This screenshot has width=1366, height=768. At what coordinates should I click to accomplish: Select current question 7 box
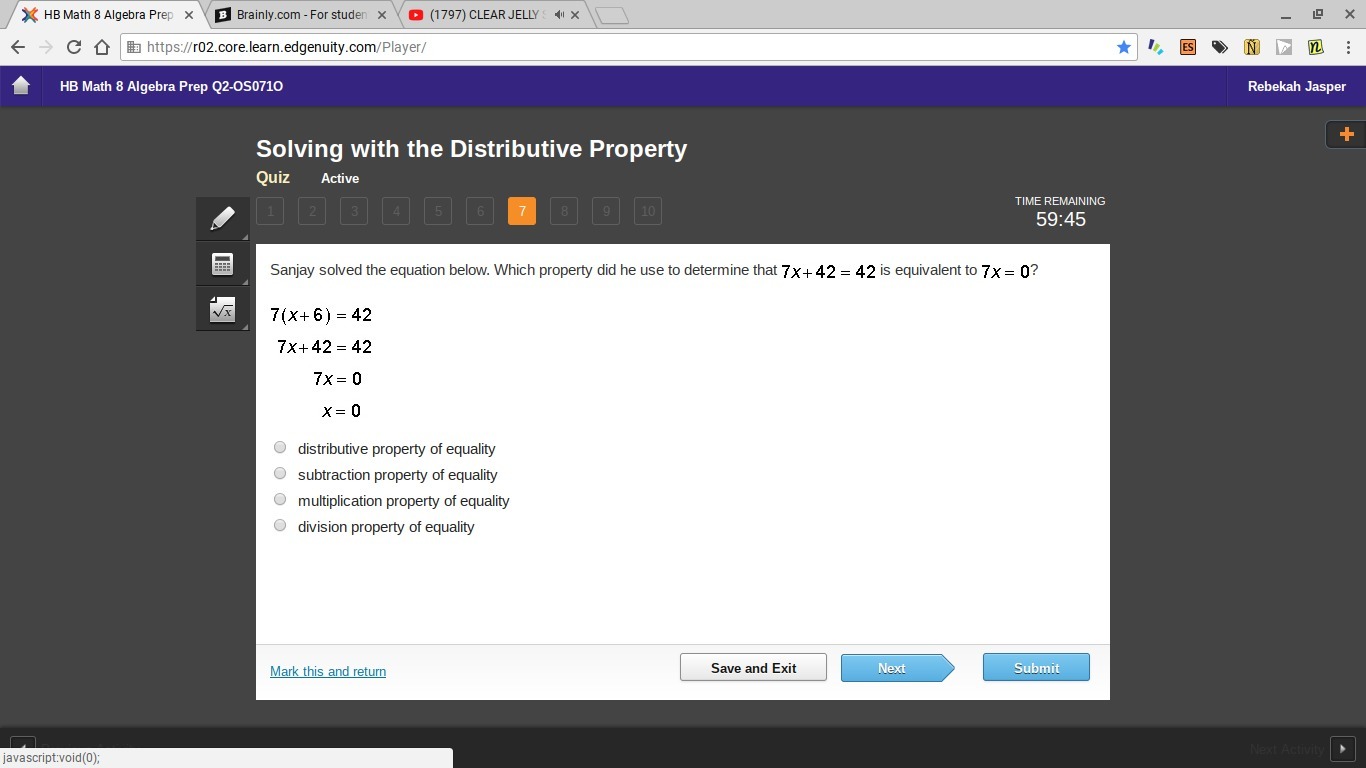(x=522, y=211)
